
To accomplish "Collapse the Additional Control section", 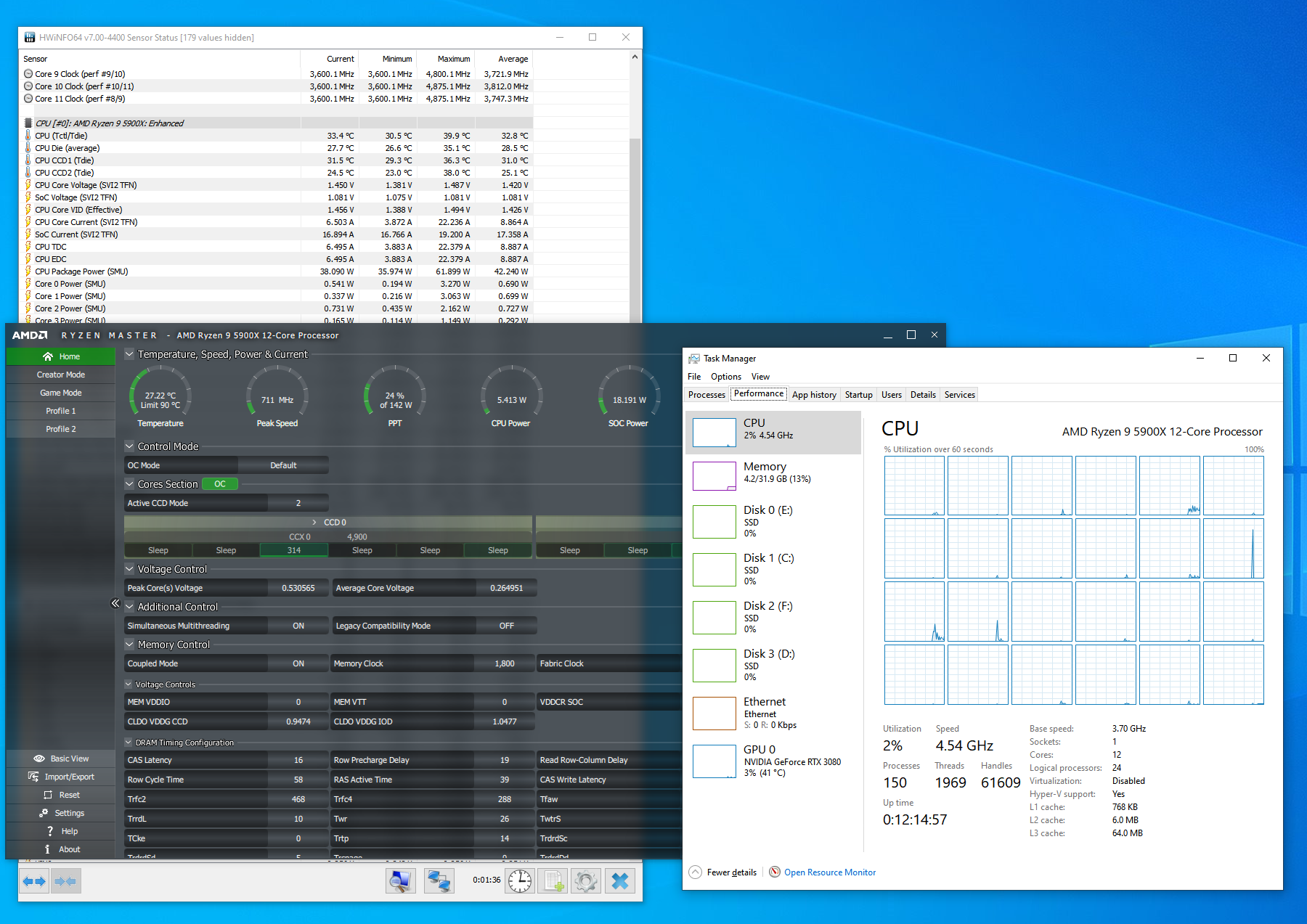I will pos(129,607).
